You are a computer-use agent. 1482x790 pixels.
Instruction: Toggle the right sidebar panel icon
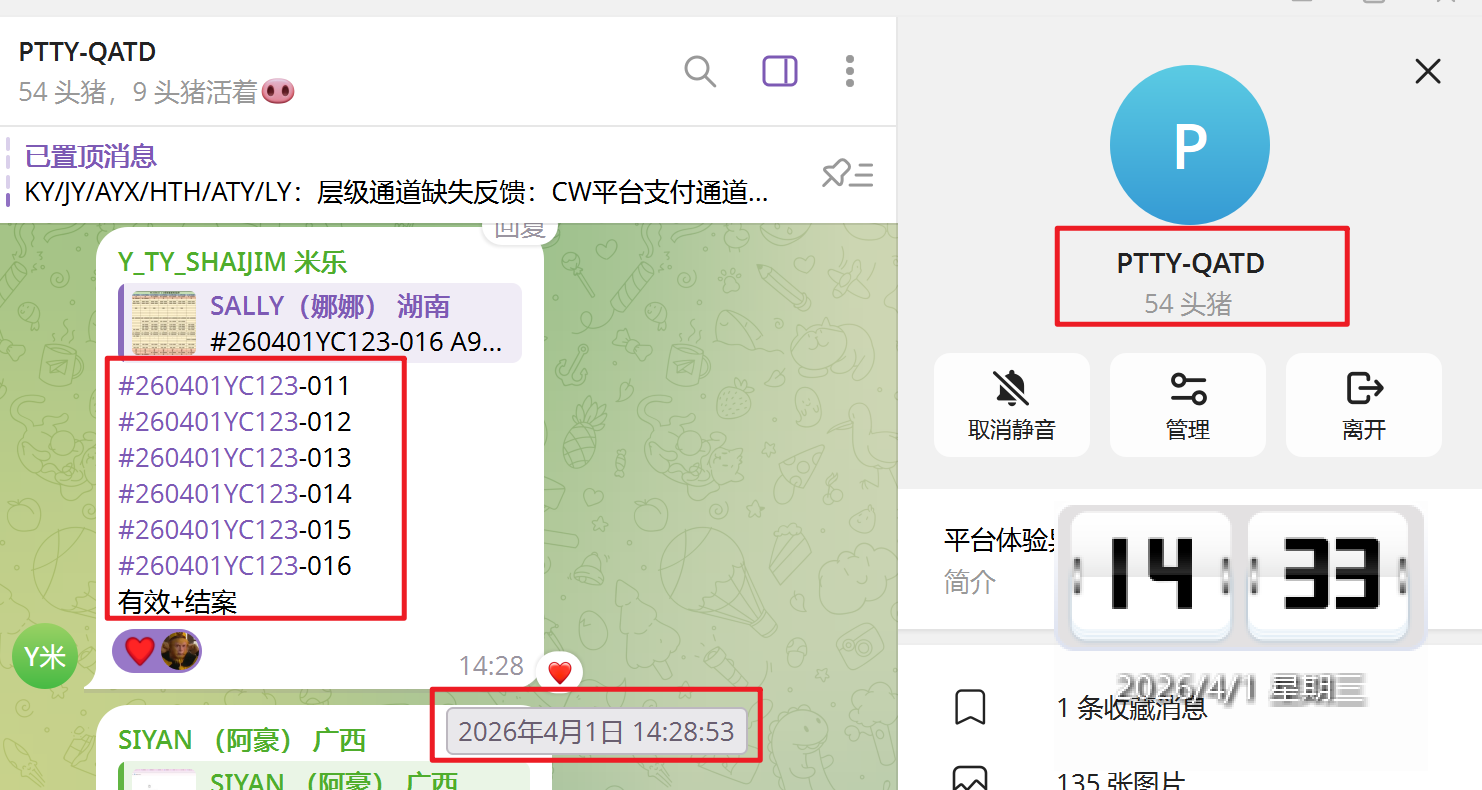tap(780, 71)
